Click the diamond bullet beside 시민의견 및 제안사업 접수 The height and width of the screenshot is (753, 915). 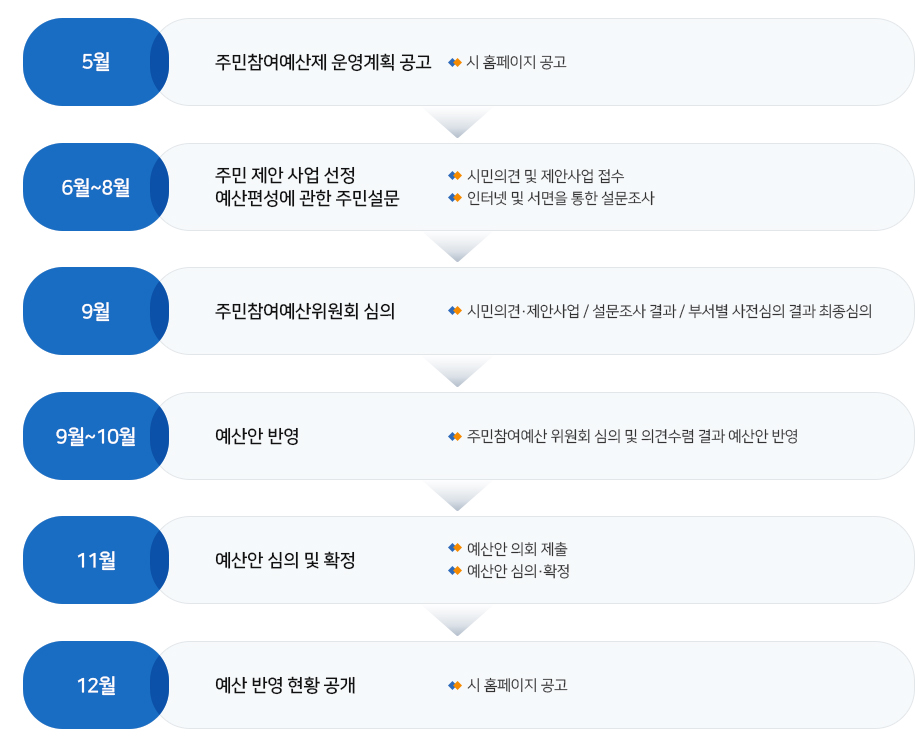455,176
